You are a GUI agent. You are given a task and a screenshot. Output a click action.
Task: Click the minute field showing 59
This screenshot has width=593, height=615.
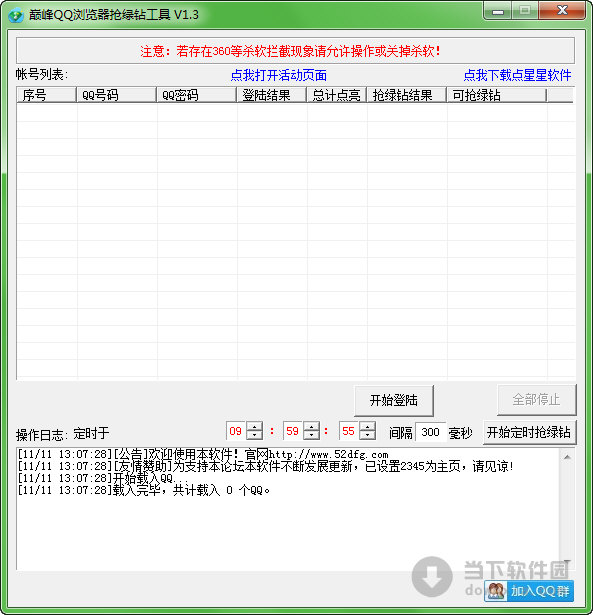tap(292, 431)
